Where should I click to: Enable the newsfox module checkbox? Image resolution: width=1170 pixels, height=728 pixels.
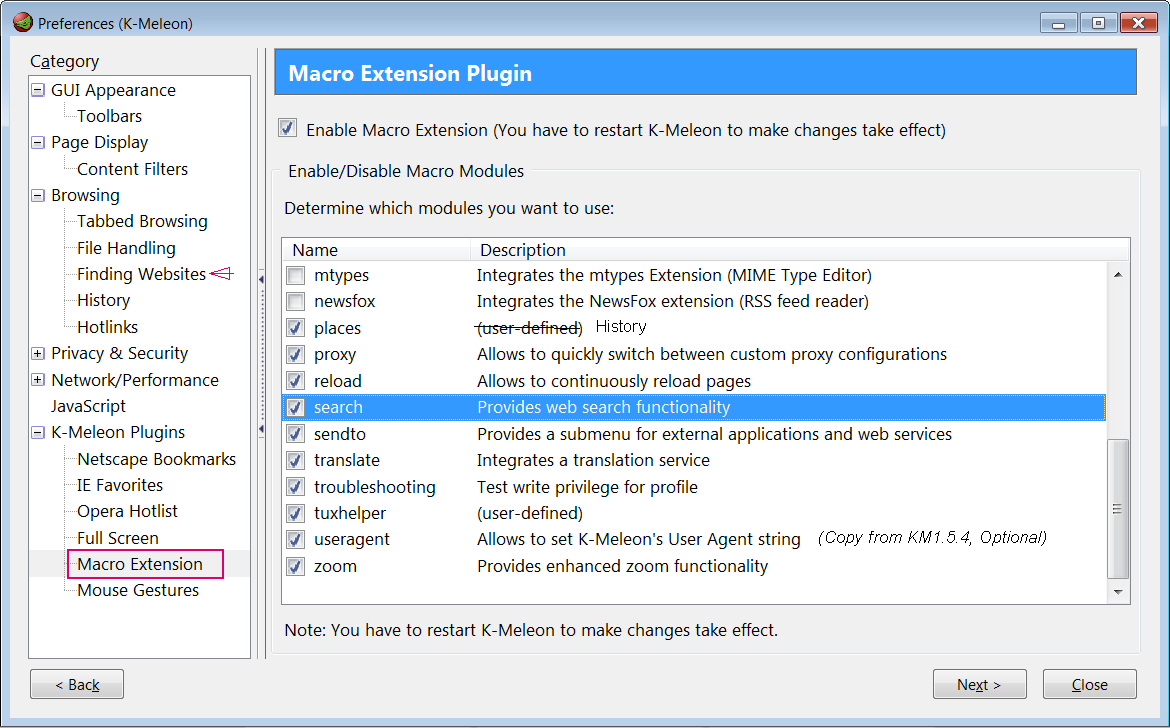click(x=296, y=301)
